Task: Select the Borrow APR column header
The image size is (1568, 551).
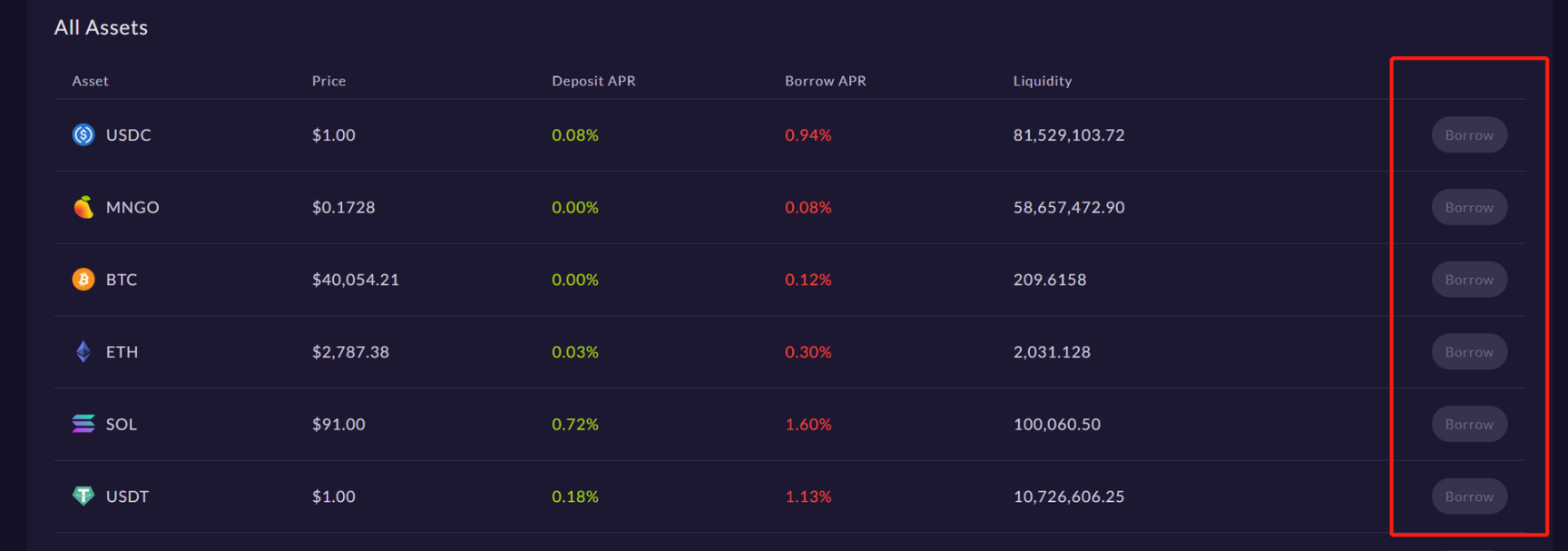Action: point(825,81)
